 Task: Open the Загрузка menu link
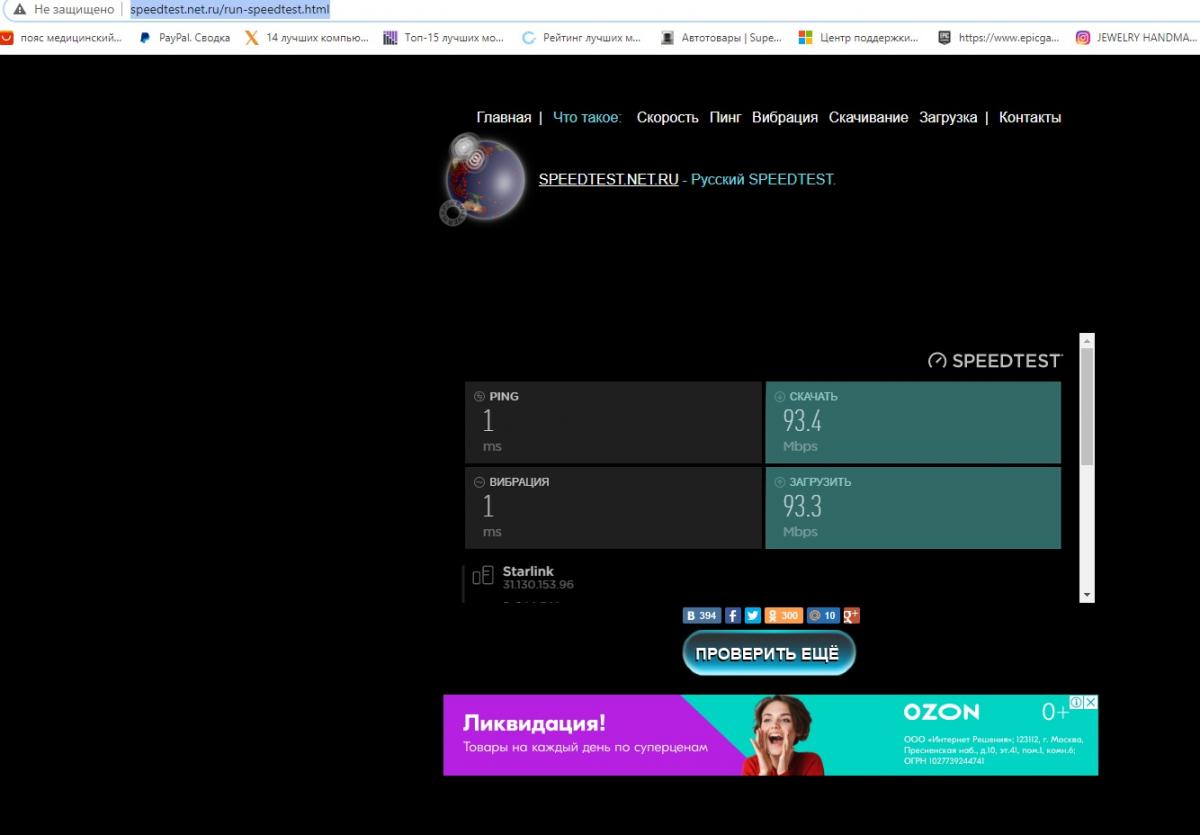click(x=948, y=117)
